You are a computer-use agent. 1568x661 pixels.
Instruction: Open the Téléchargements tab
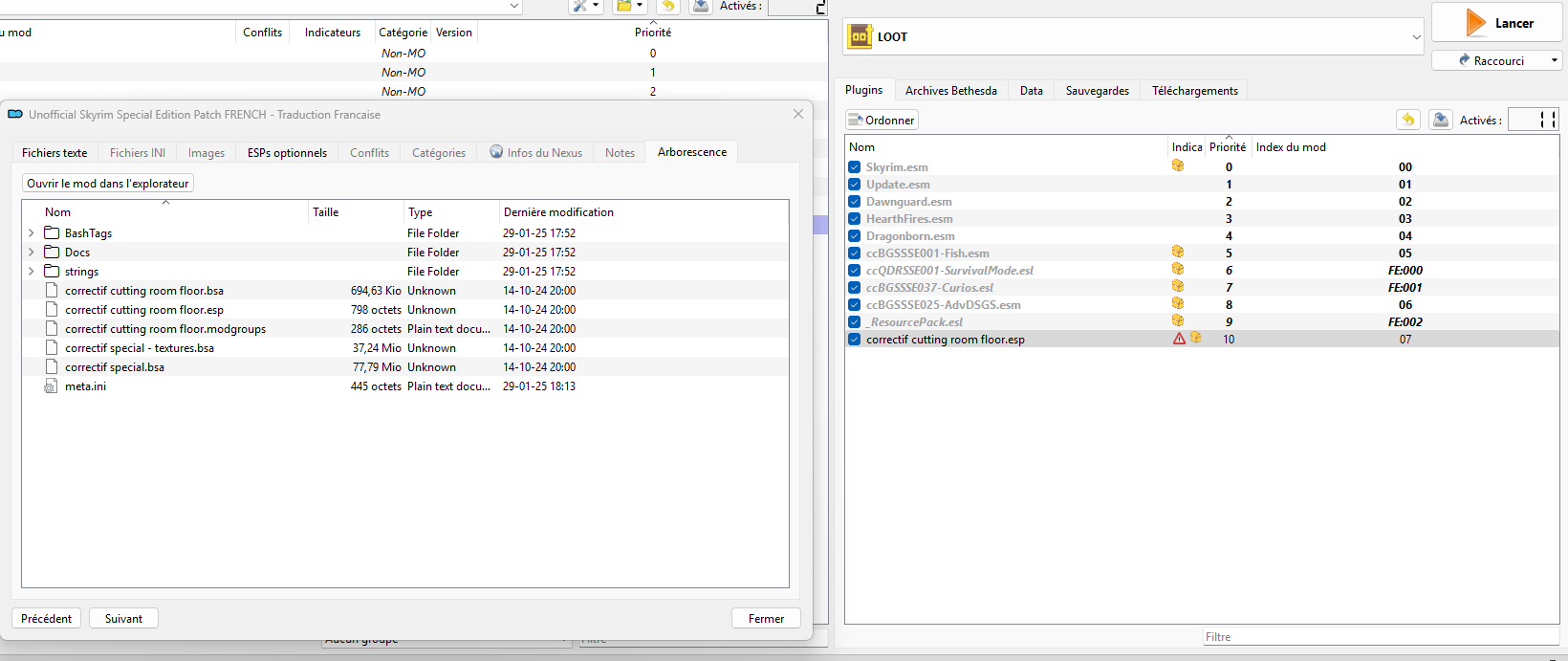1195,91
